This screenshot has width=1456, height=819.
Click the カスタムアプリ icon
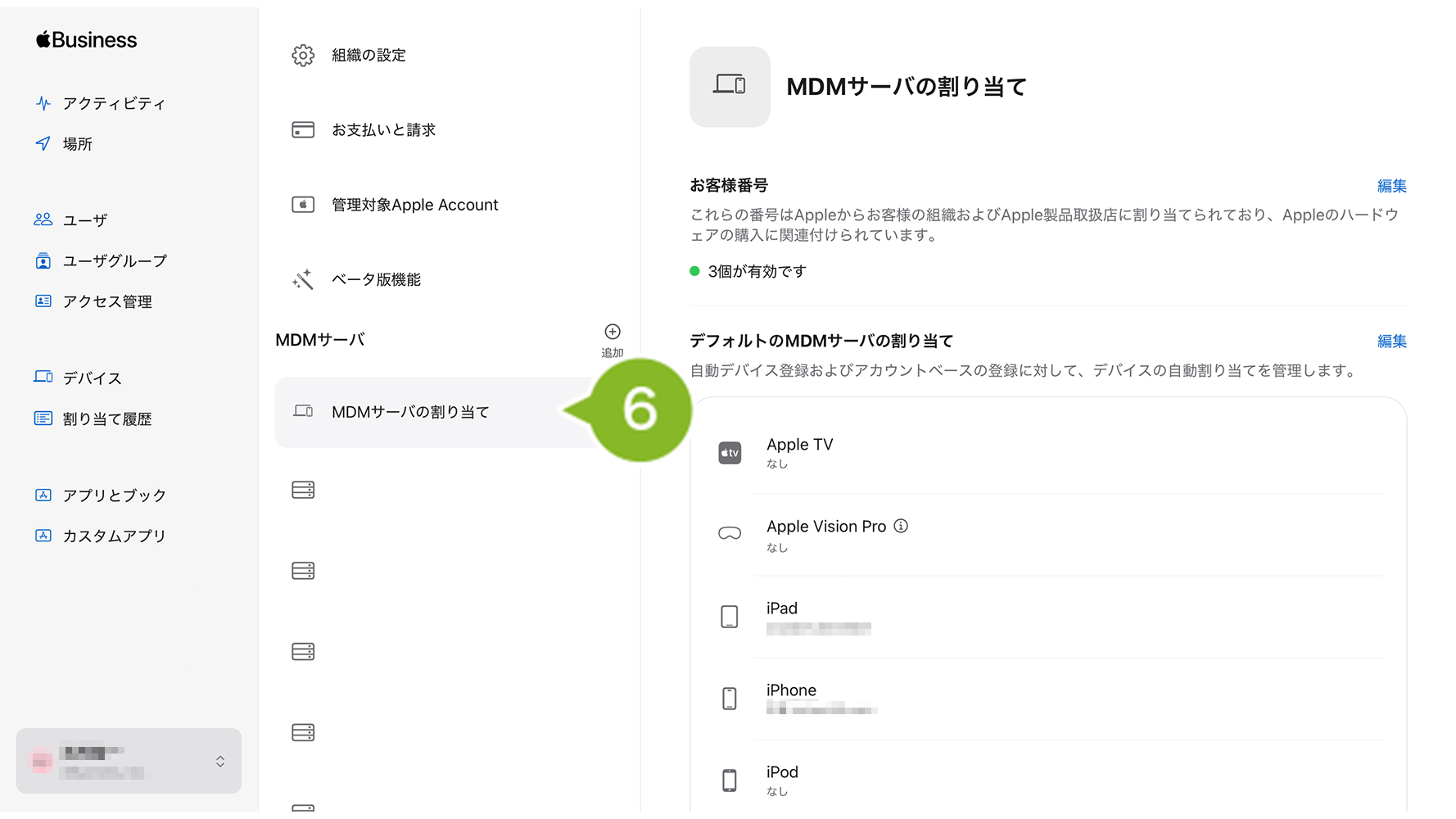point(43,536)
